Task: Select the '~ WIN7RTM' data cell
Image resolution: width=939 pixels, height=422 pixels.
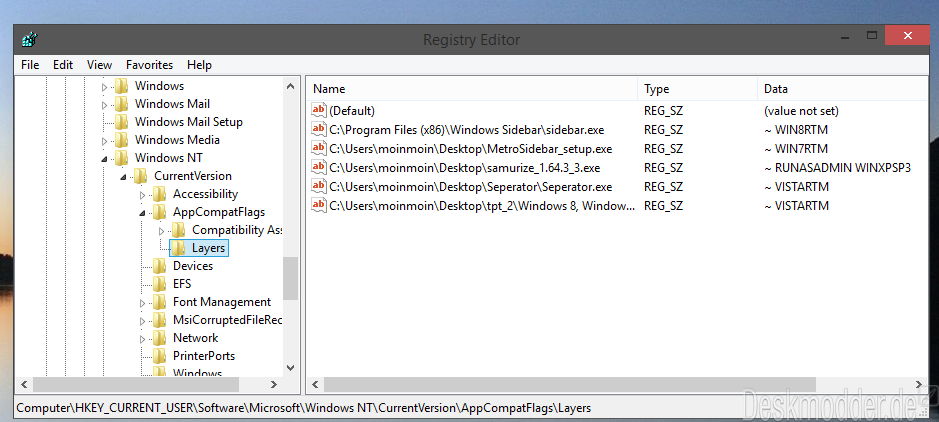Action: click(796, 148)
